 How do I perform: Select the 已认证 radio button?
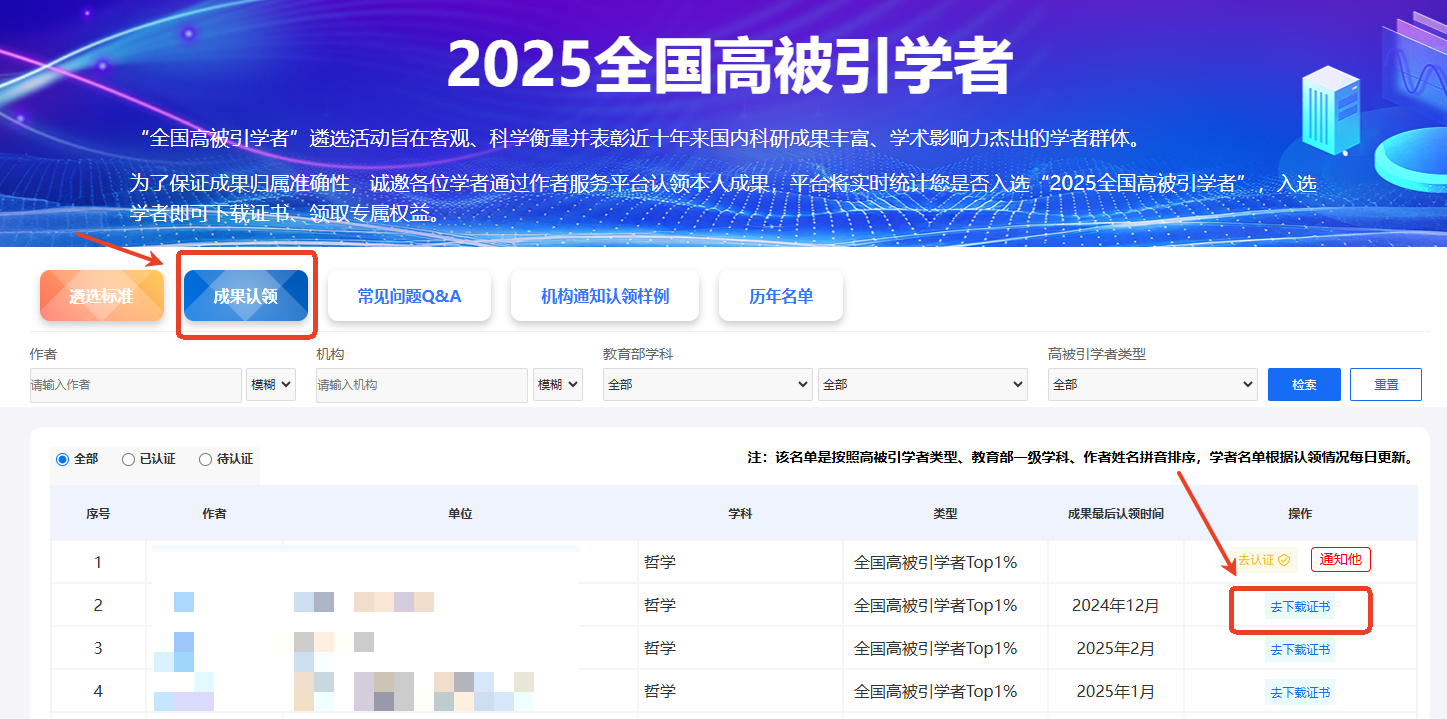coord(128,459)
